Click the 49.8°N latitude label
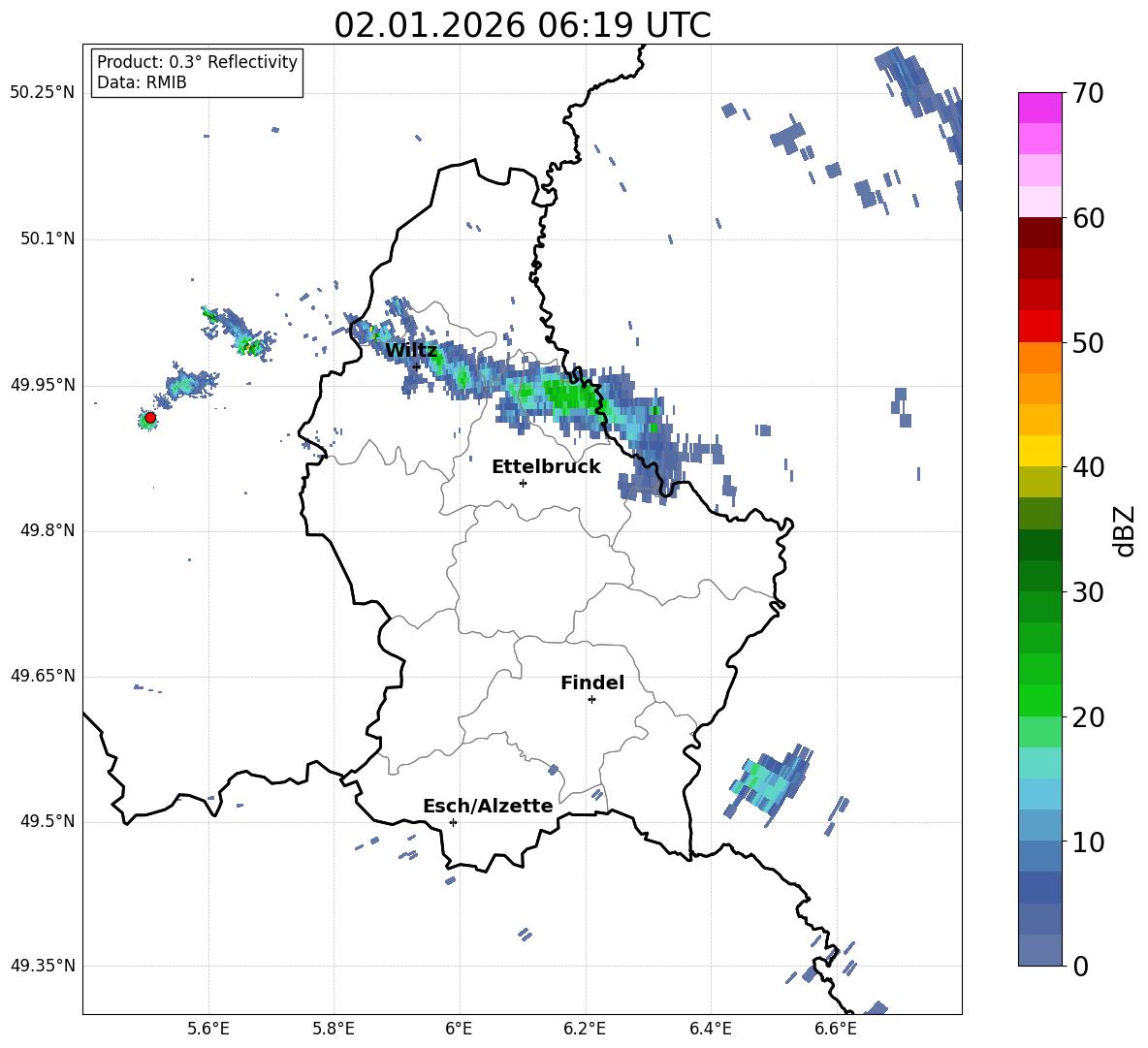Screen dimensions: 1148x1048 click(48, 530)
